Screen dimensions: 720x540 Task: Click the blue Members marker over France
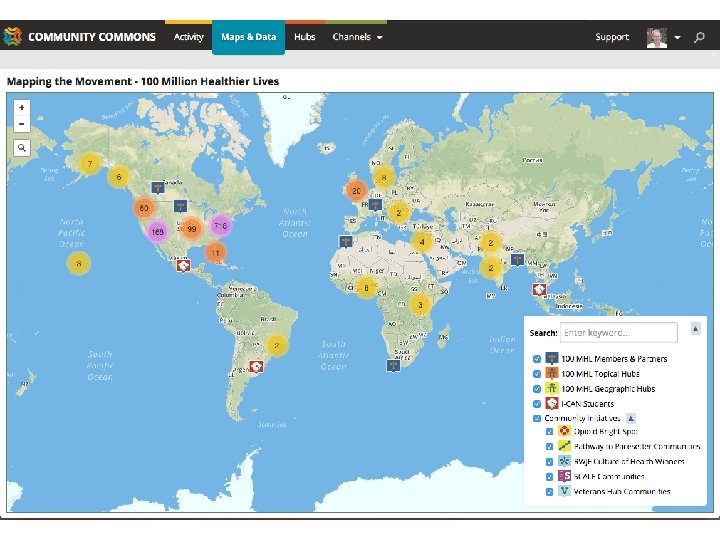[376, 205]
